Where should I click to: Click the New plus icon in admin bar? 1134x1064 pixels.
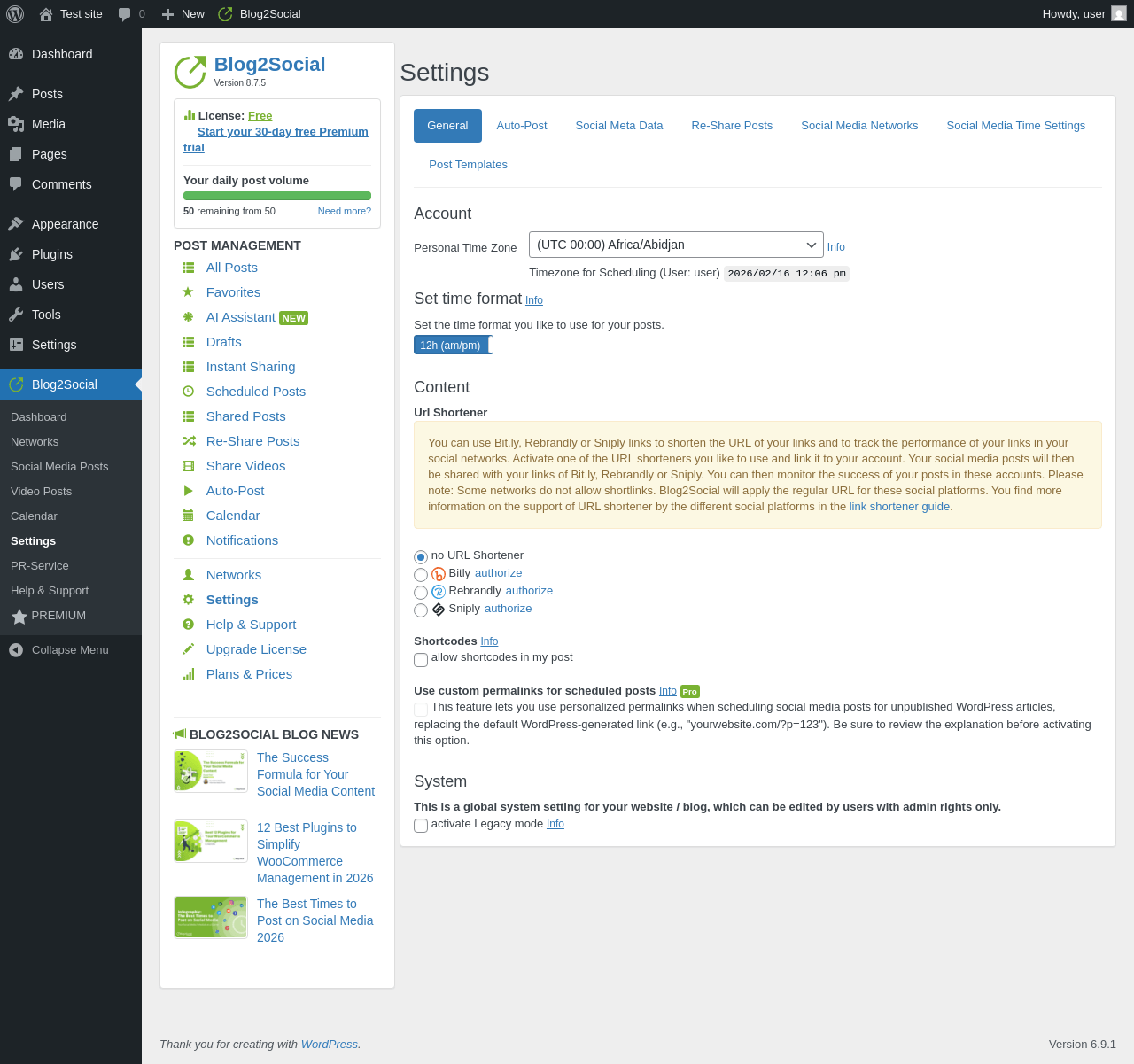167,14
